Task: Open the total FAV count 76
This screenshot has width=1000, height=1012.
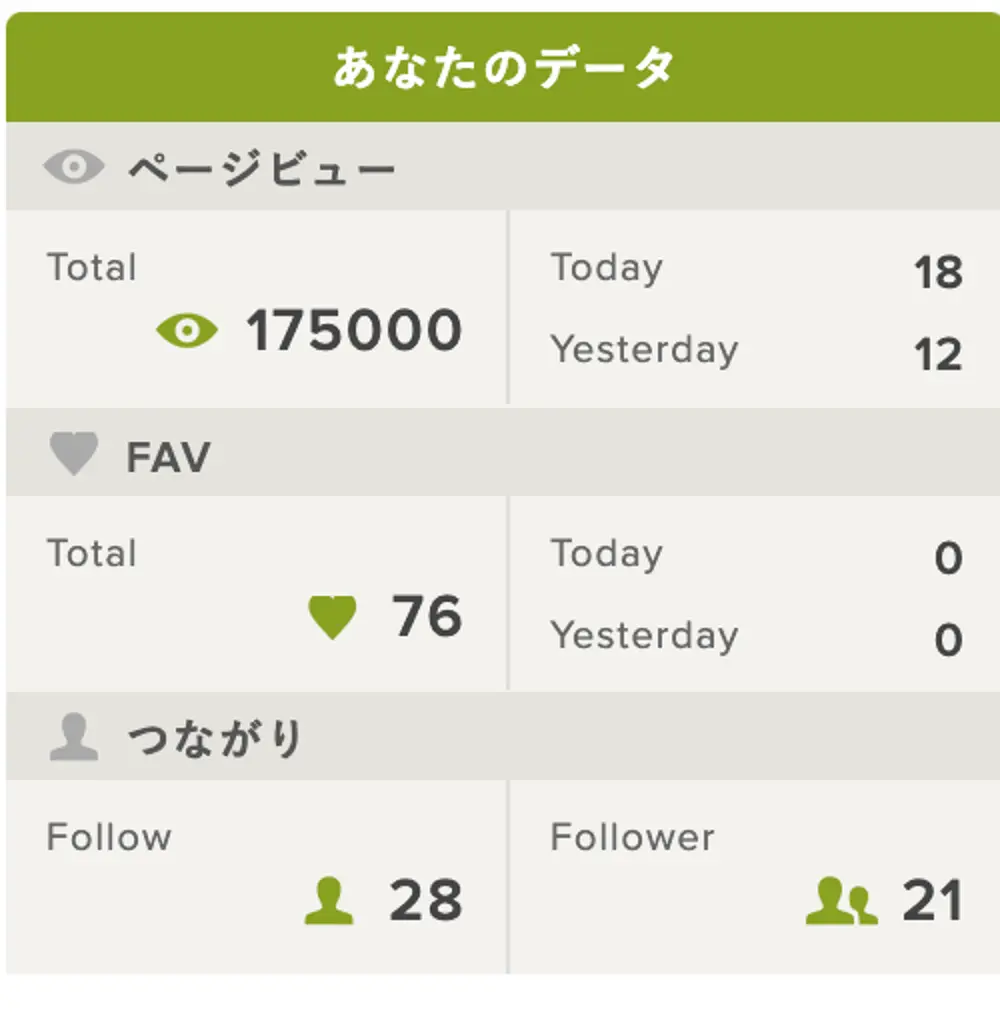Action: point(427,616)
